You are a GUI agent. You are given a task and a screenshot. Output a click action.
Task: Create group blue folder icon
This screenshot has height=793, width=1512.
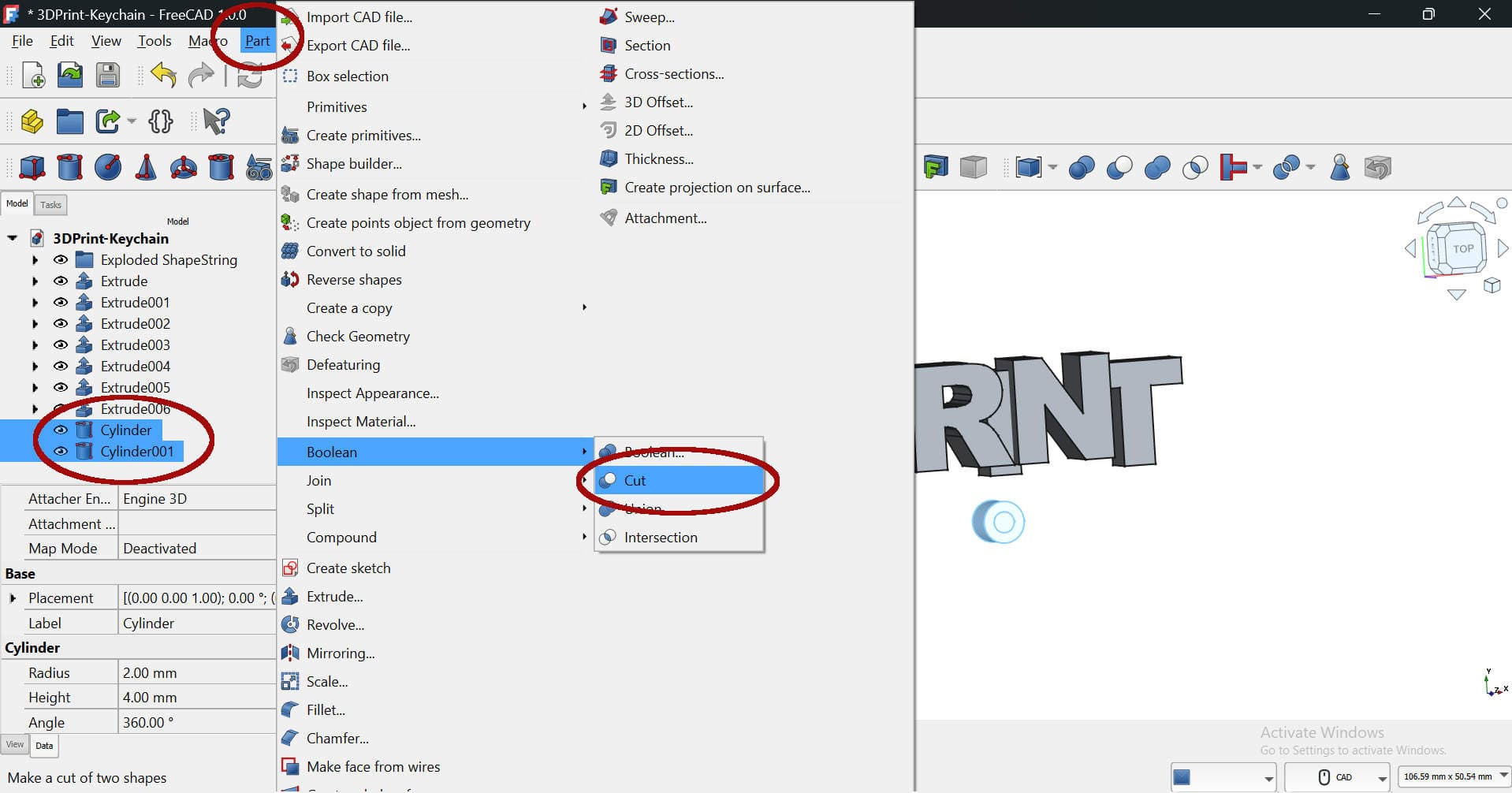(x=69, y=121)
